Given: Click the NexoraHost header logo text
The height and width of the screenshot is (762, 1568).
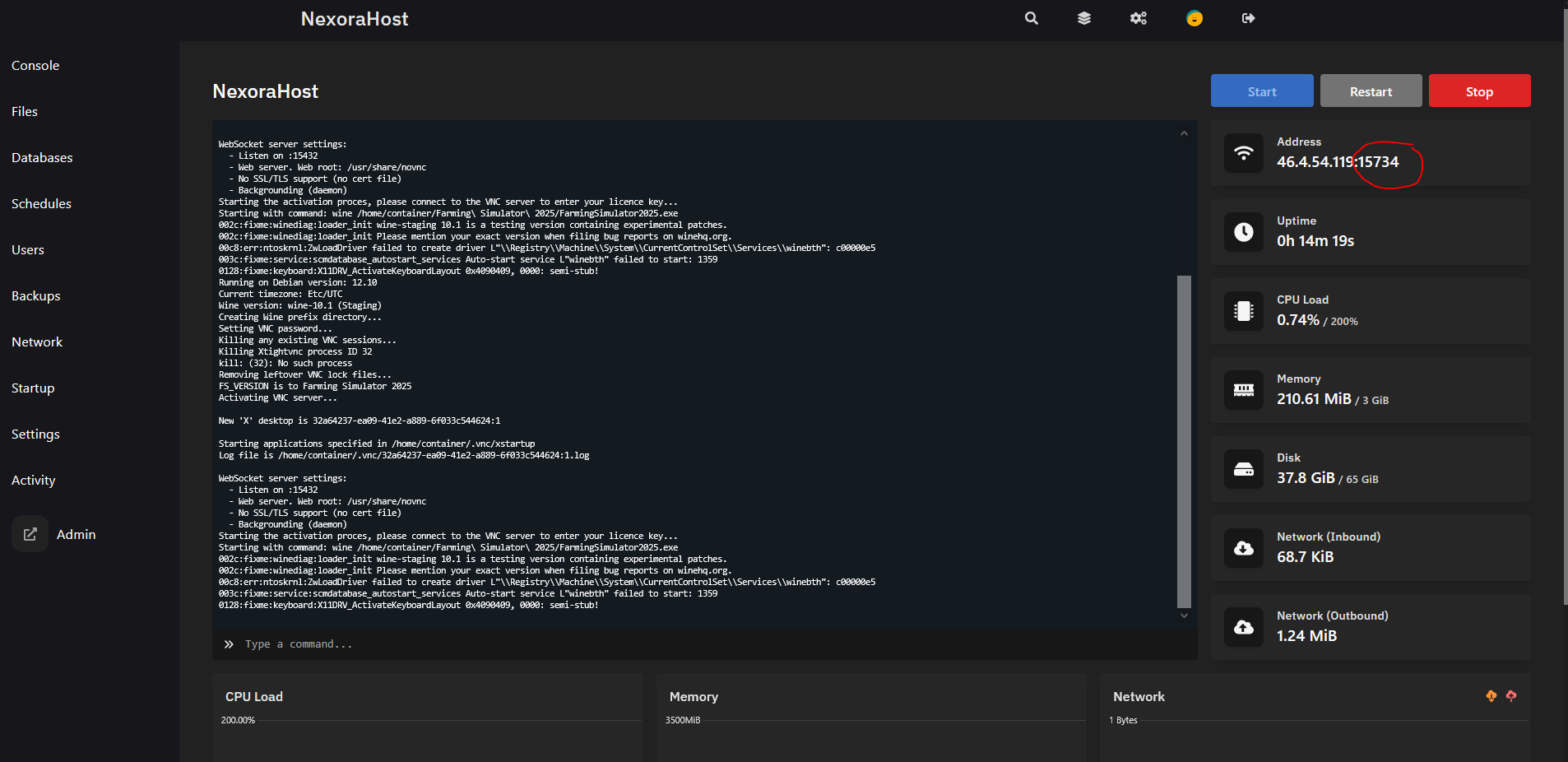Looking at the screenshot, I should 355,19.
